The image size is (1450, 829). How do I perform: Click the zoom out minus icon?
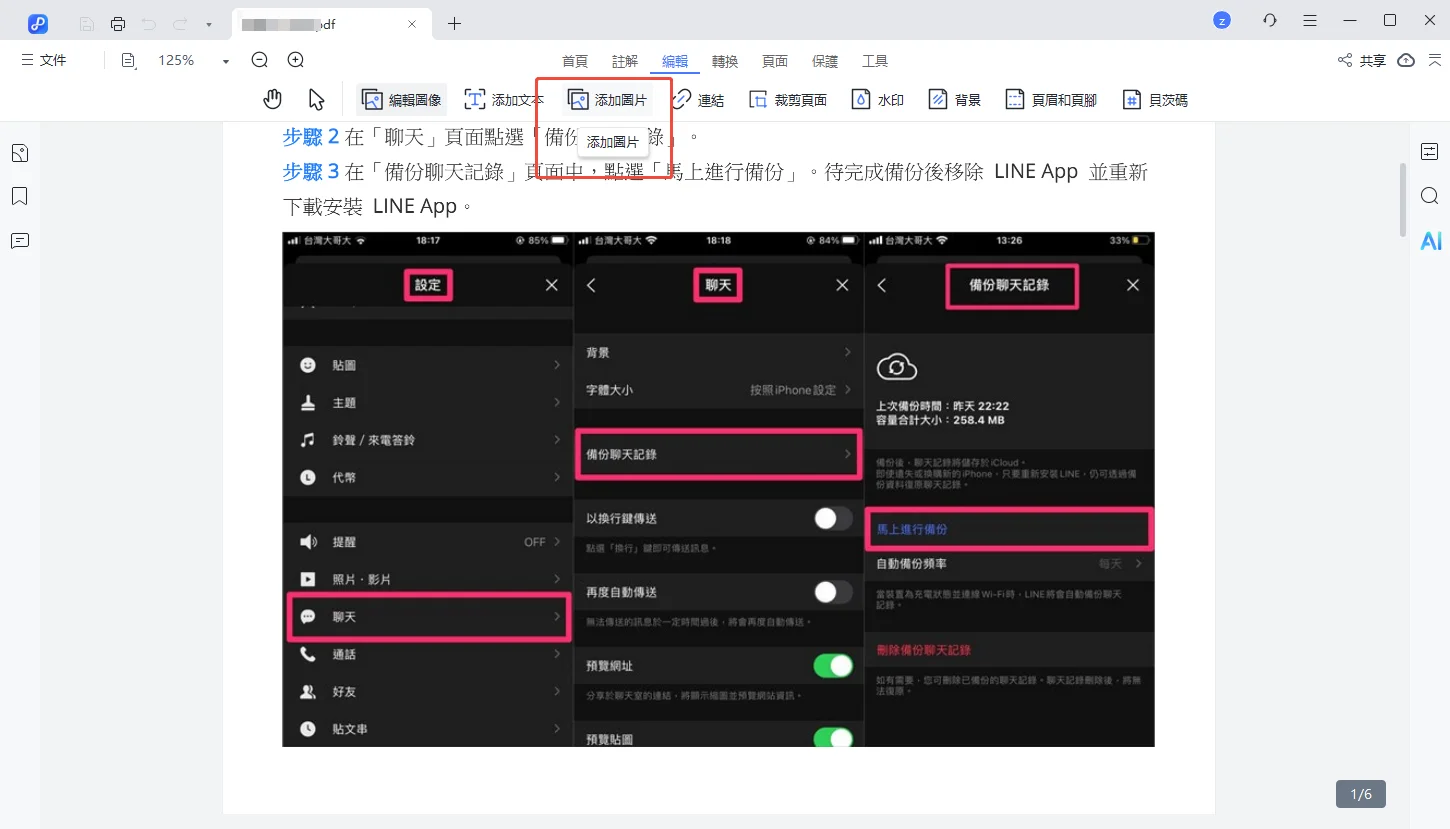click(x=260, y=60)
